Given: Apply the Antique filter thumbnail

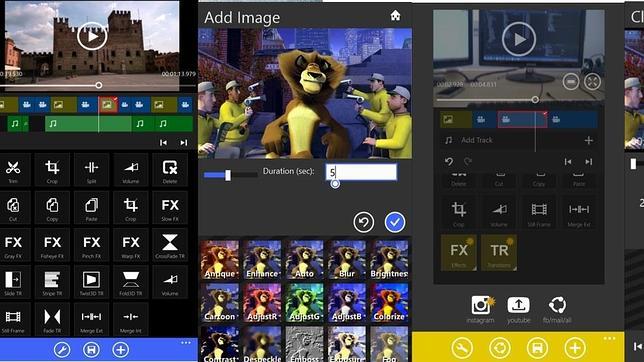Looking at the screenshot, I should [220, 260].
